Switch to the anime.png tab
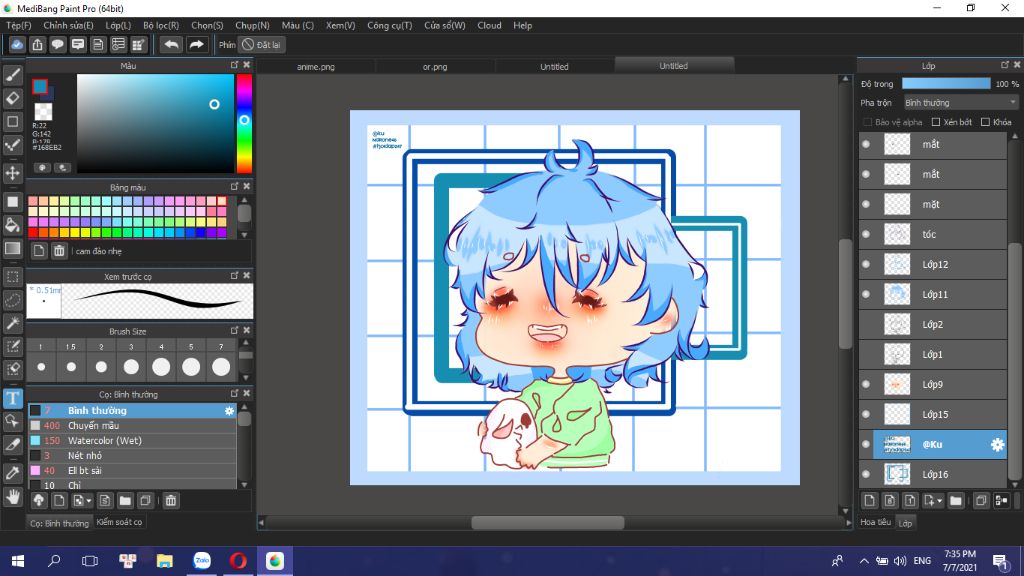This screenshot has width=1024, height=576. click(x=316, y=67)
